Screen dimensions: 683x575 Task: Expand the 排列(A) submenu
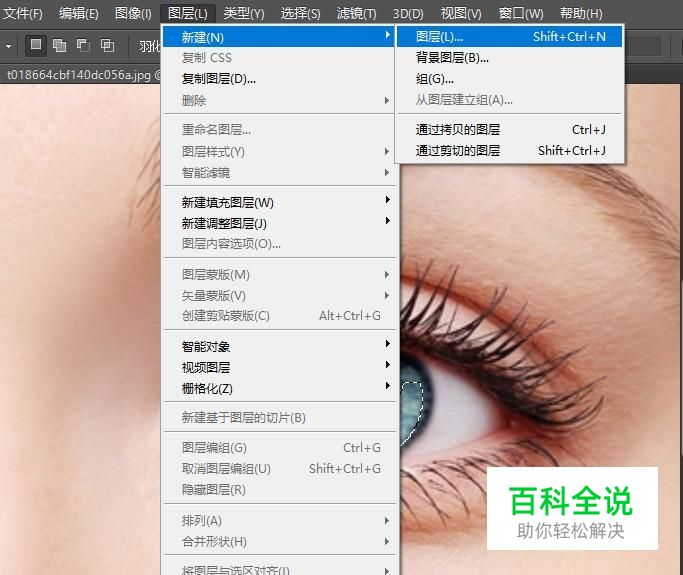(x=279, y=520)
